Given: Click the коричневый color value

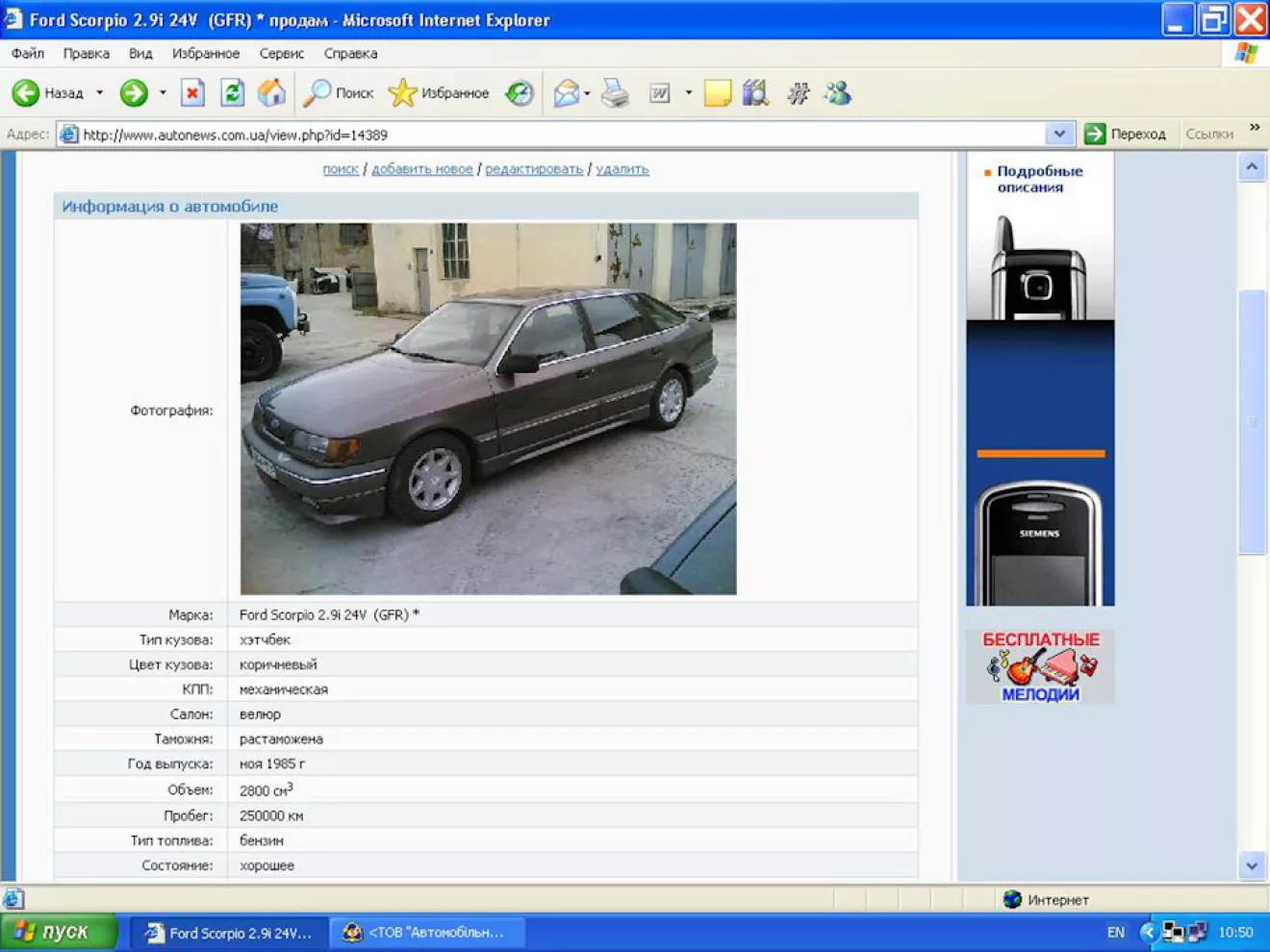Looking at the screenshot, I should [x=278, y=664].
